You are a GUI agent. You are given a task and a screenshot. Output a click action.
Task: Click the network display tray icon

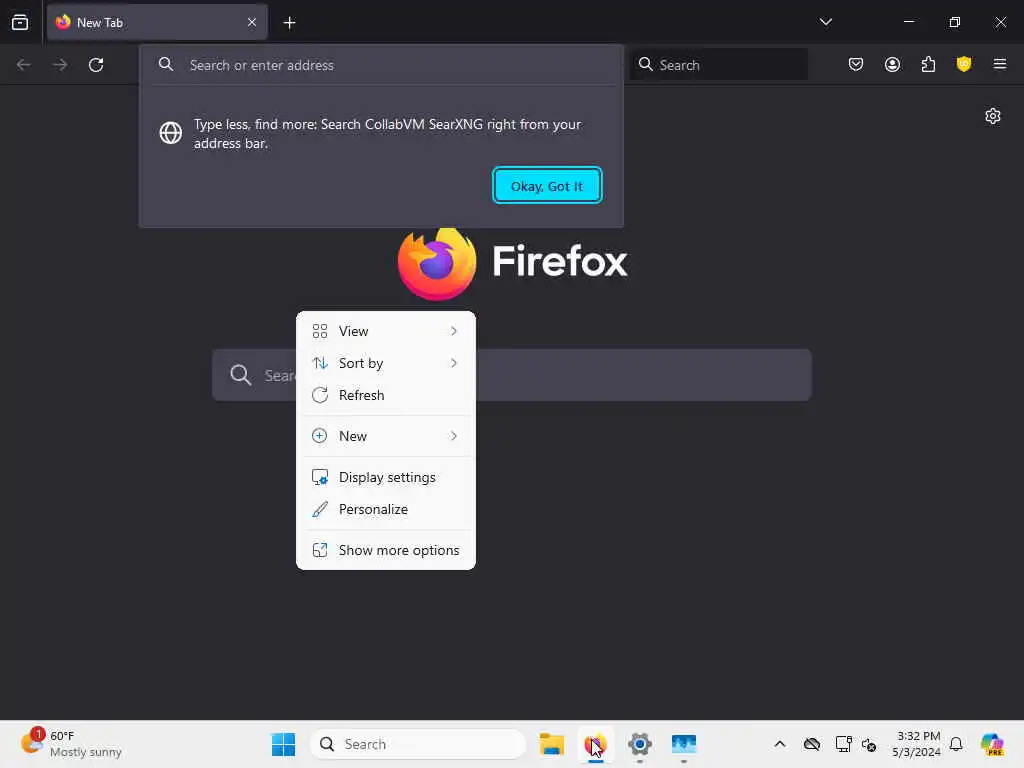(843, 744)
